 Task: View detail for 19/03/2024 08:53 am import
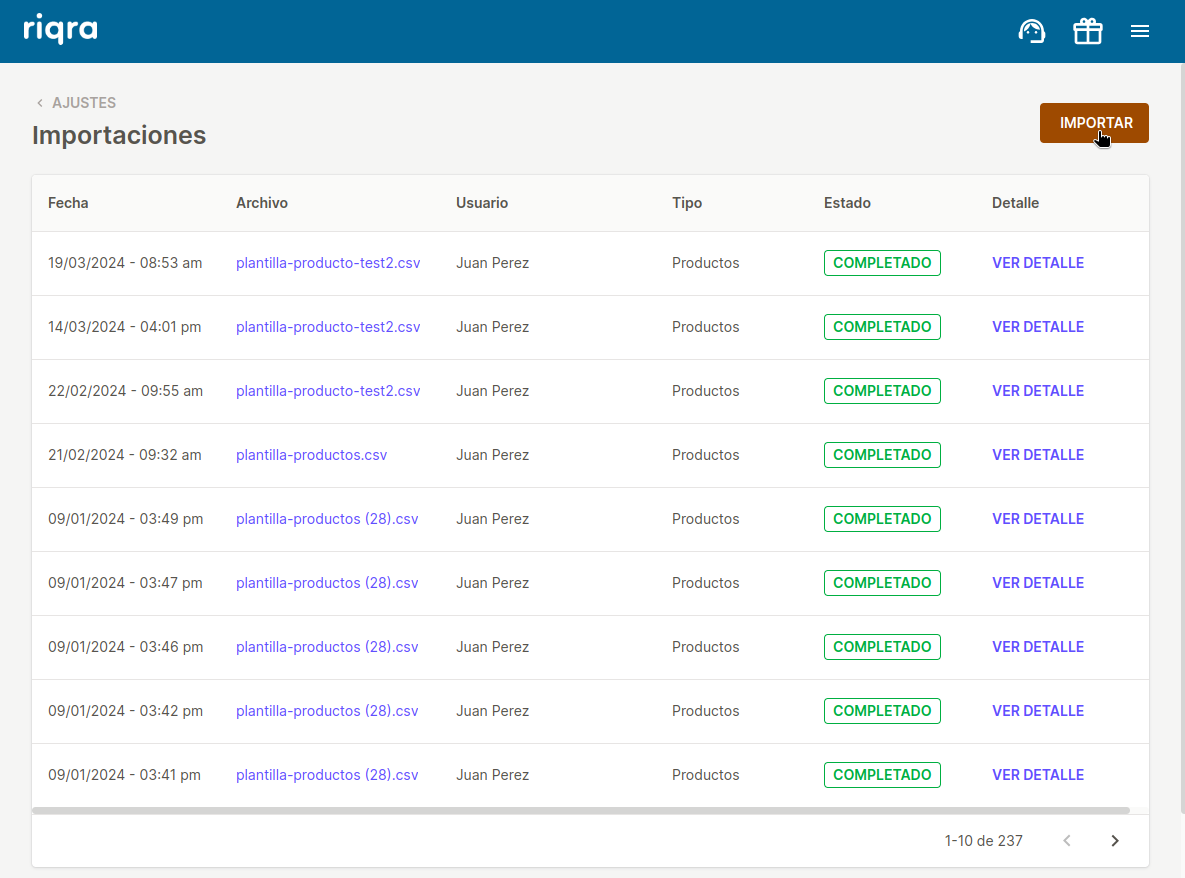point(1038,263)
